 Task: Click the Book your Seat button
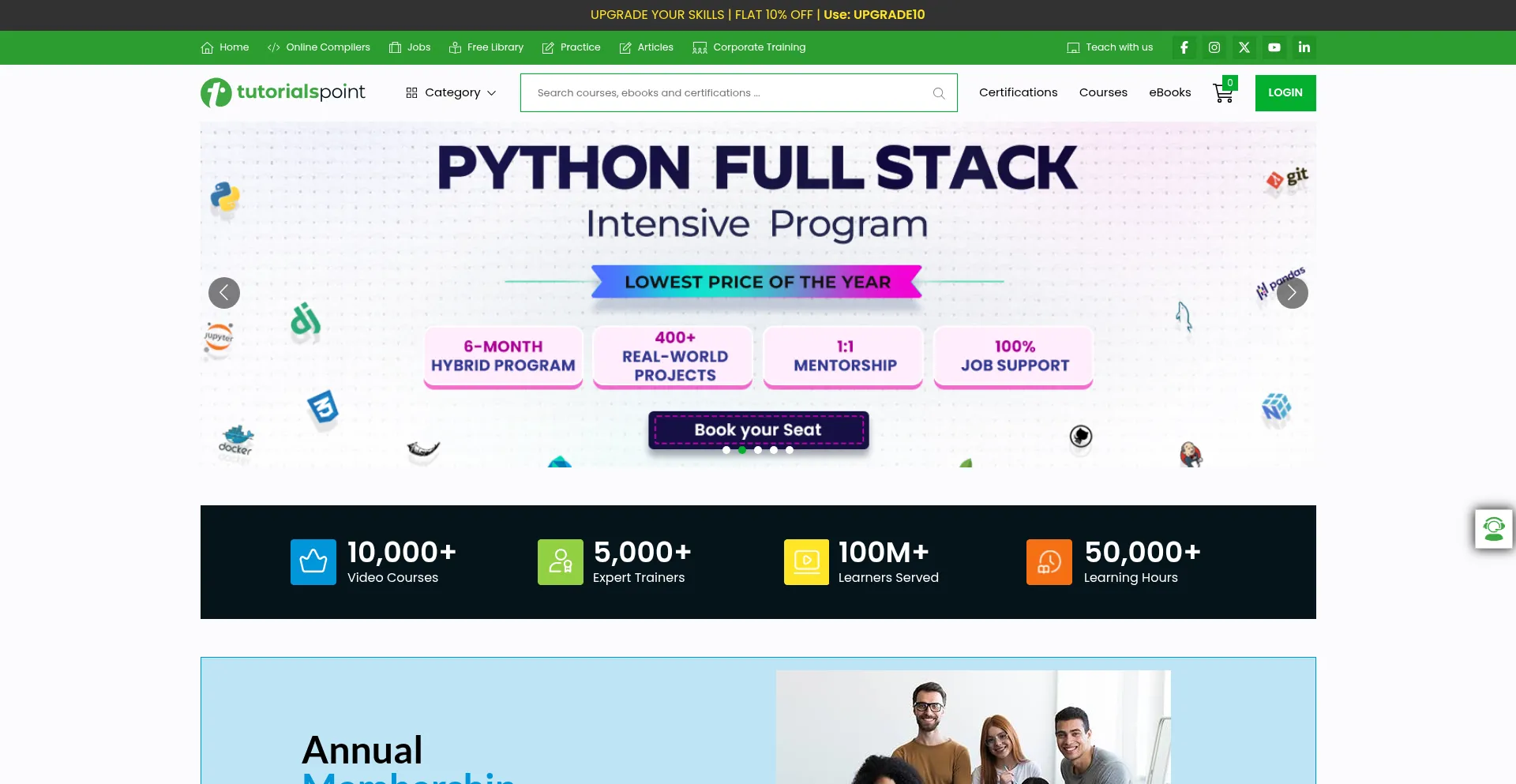pyautogui.click(x=759, y=430)
